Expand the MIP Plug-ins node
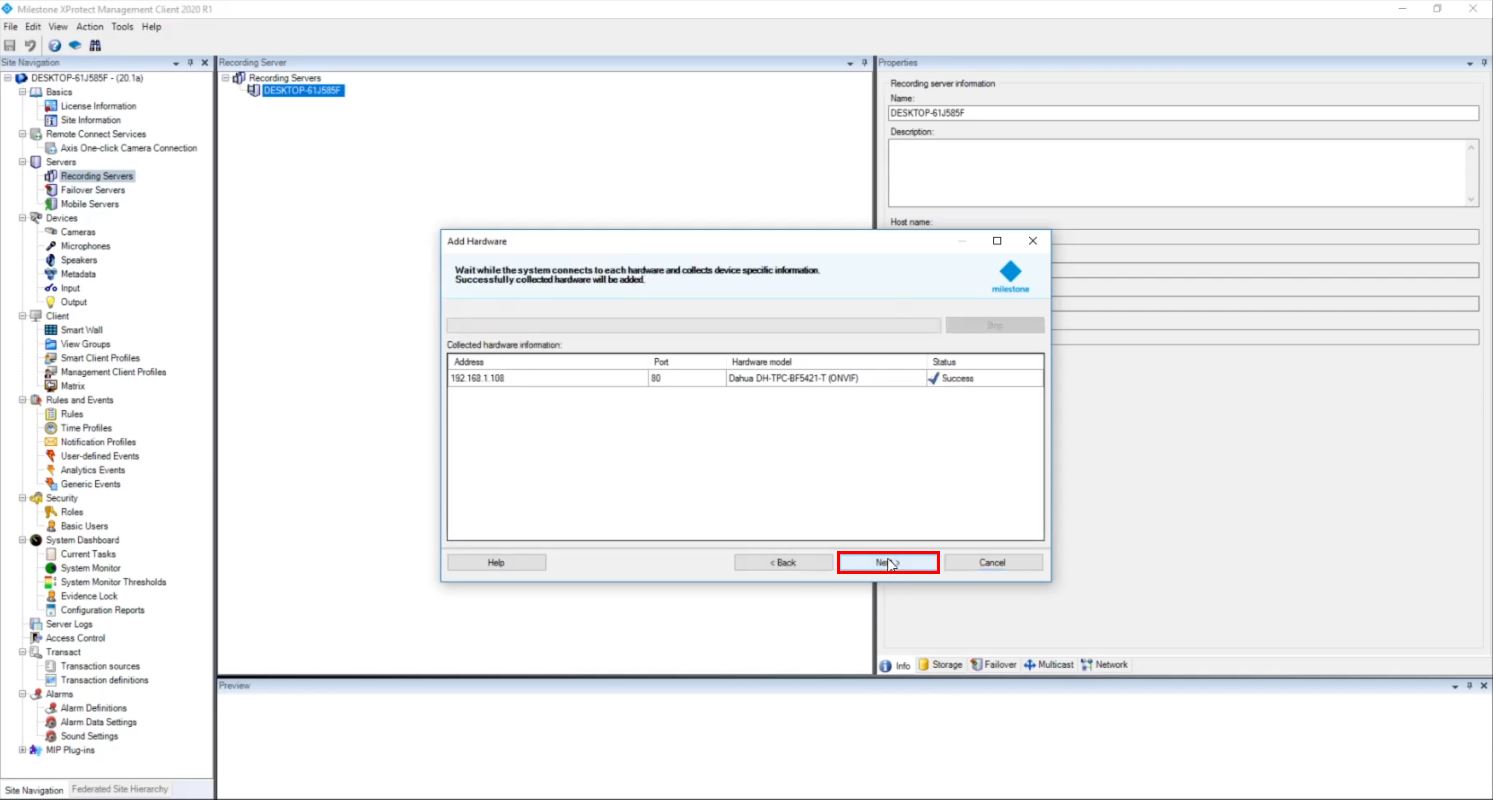1493x800 pixels. (23, 750)
